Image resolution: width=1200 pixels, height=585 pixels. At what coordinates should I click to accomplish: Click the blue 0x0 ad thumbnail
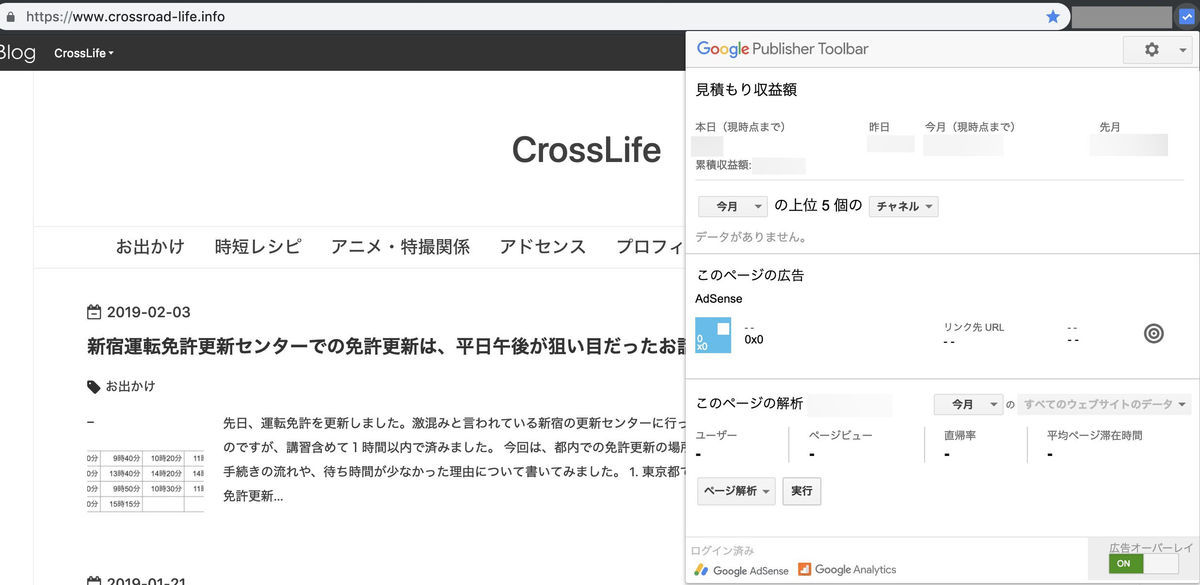pyautogui.click(x=713, y=337)
